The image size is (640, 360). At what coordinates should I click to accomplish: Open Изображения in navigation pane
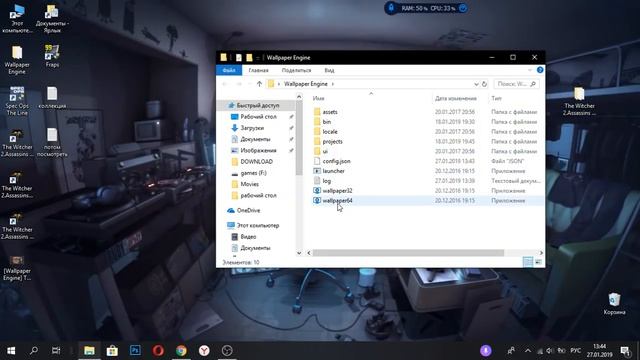point(258,150)
